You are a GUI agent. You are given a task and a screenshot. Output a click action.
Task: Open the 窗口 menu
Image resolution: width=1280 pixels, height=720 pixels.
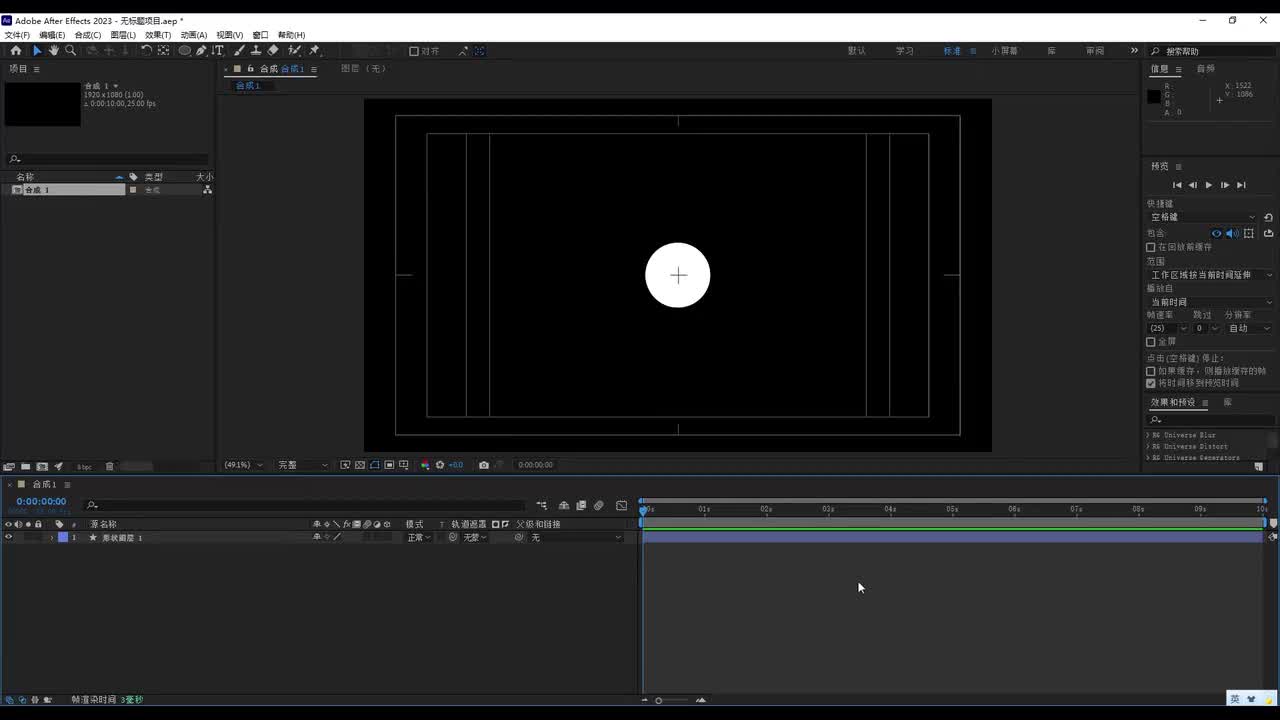click(260, 35)
